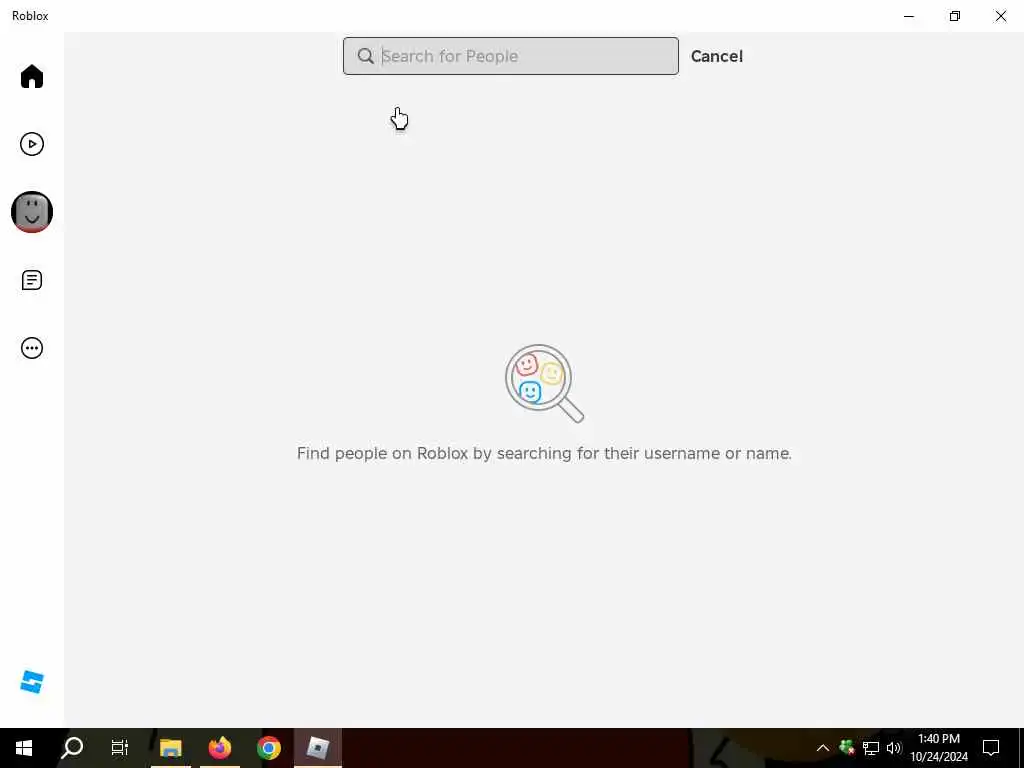Screen dimensions: 1024x768
Task: Open Windows taskbar search
Action: 72,748
